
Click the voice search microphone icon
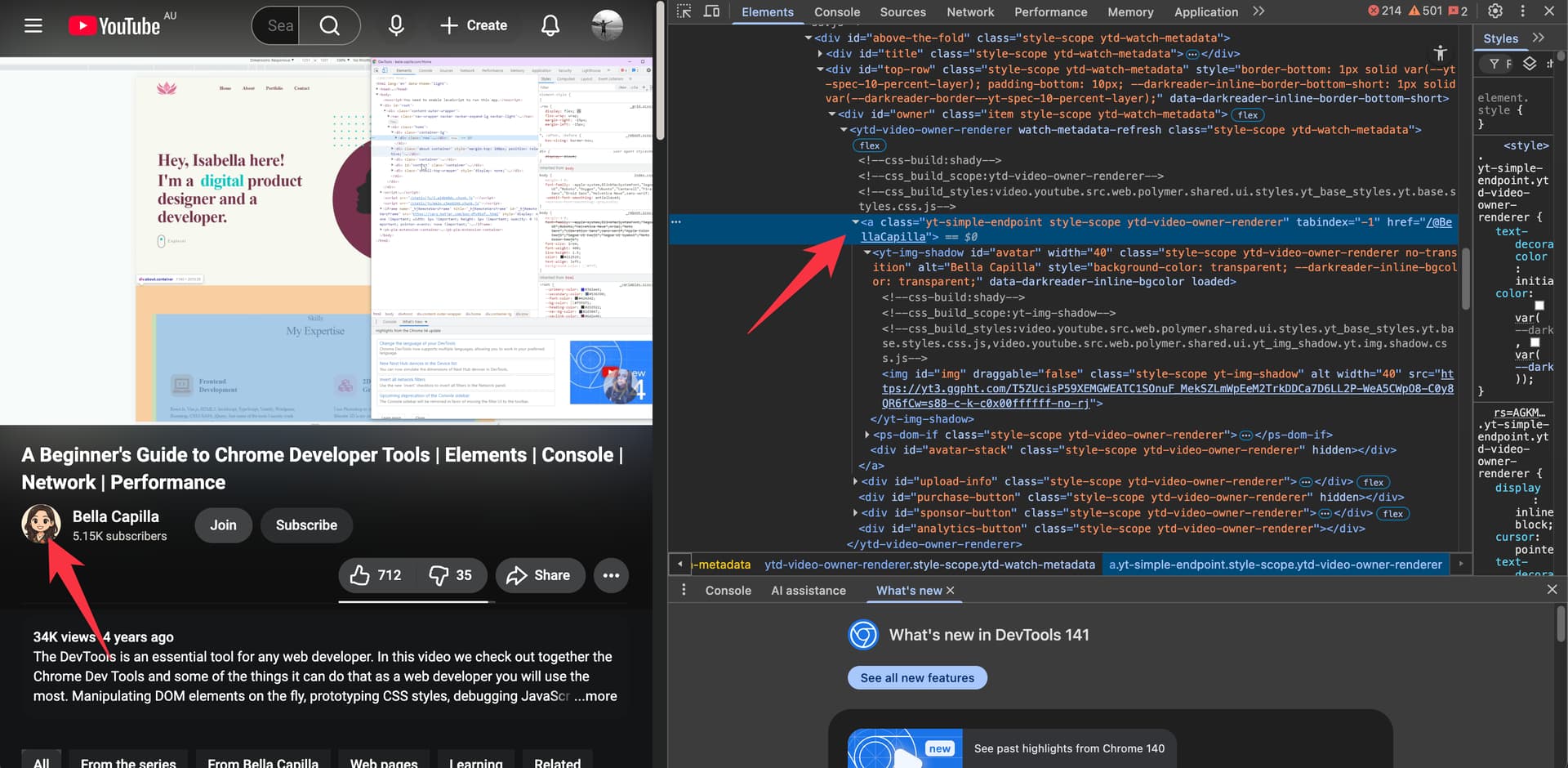coord(396,25)
